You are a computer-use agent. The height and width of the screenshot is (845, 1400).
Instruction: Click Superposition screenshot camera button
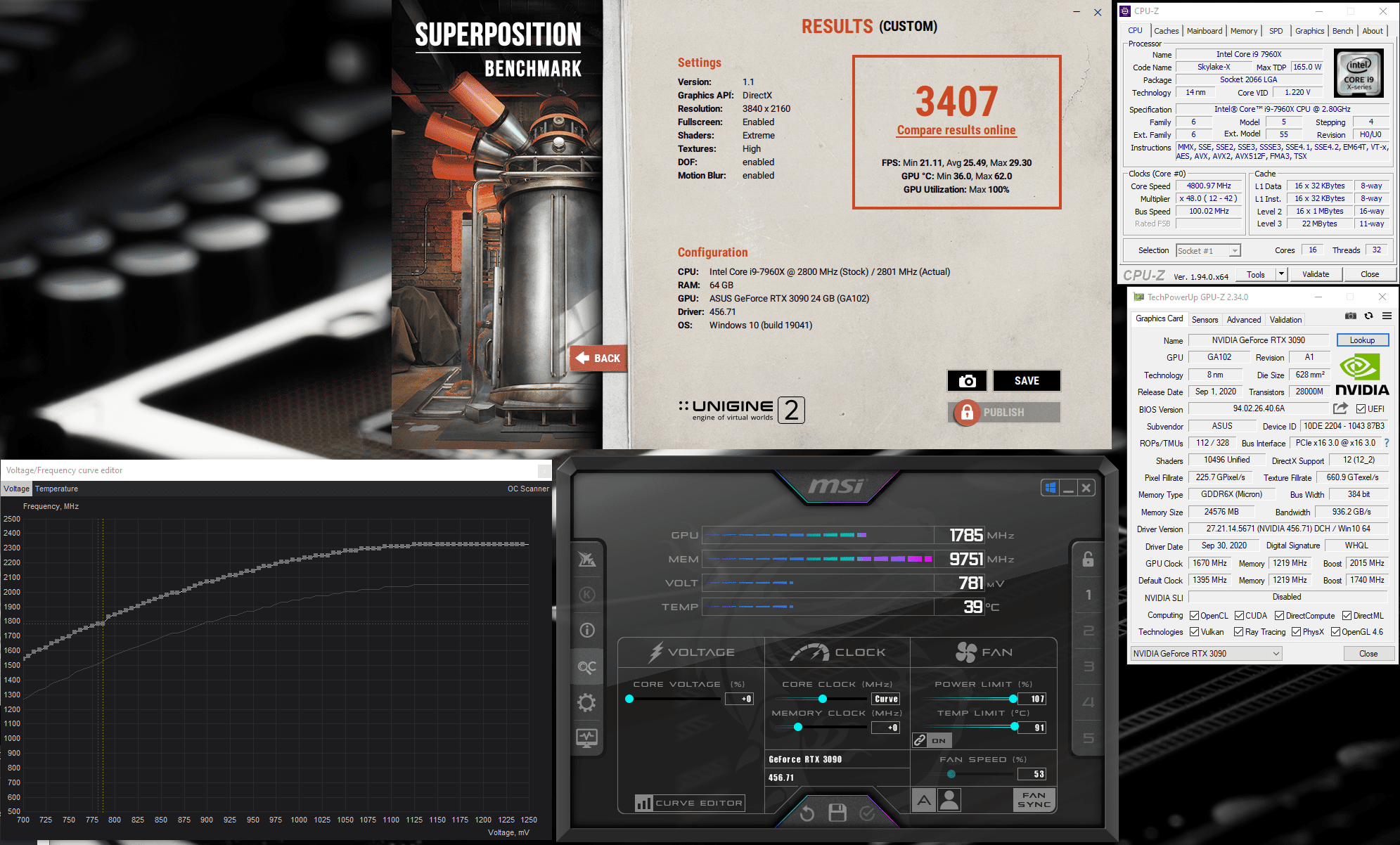click(968, 380)
